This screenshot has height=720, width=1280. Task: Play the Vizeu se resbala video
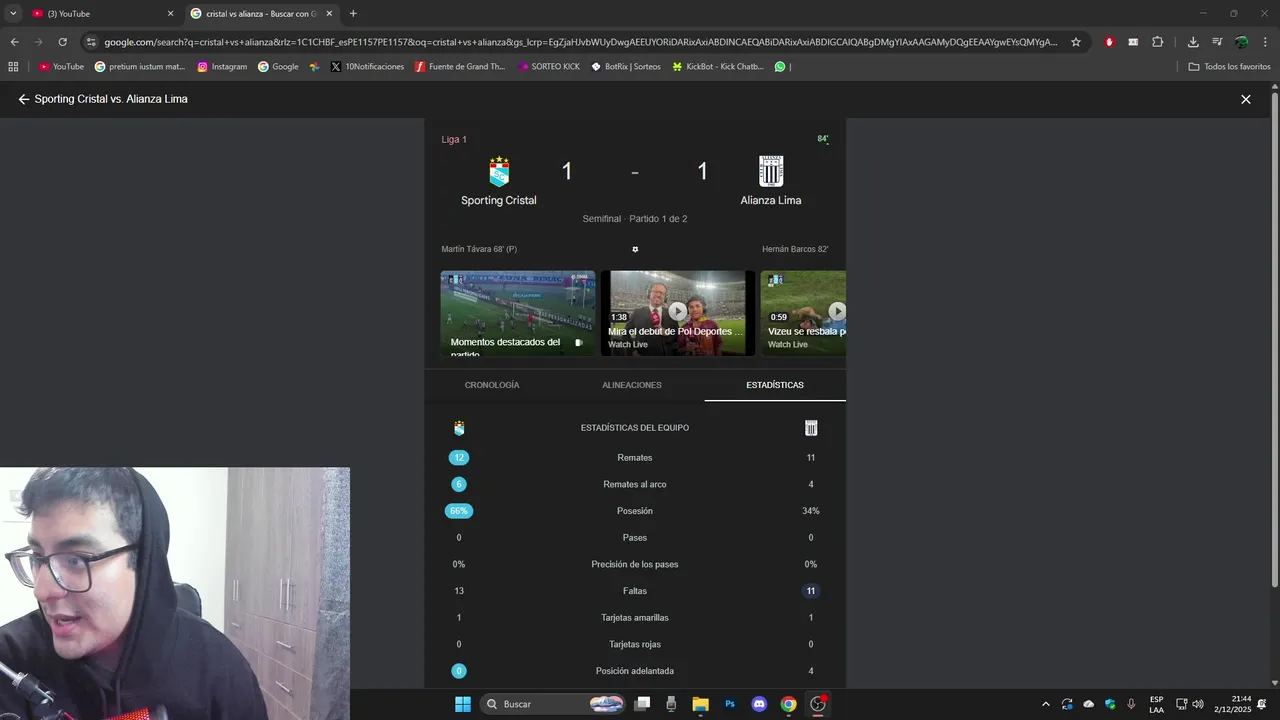click(x=803, y=313)
